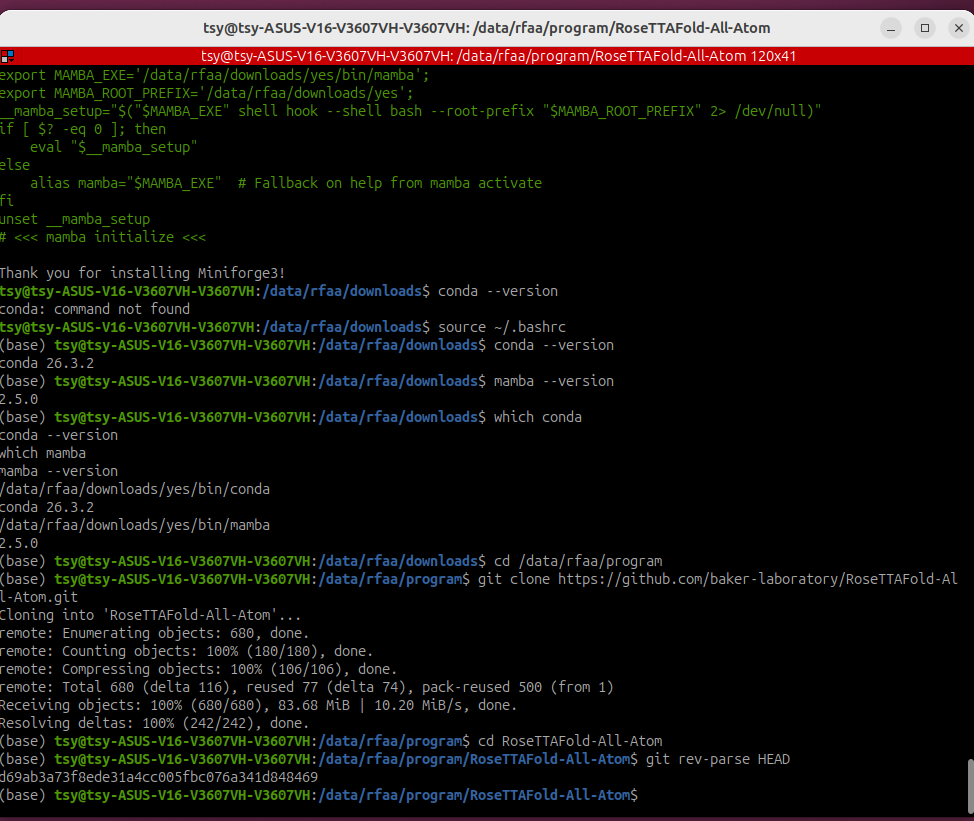This screenshot has height=821, width=974.
Task: Click the 'cd RoseTTAFold-All-Atom' command
Action: (x=570, y=741)
